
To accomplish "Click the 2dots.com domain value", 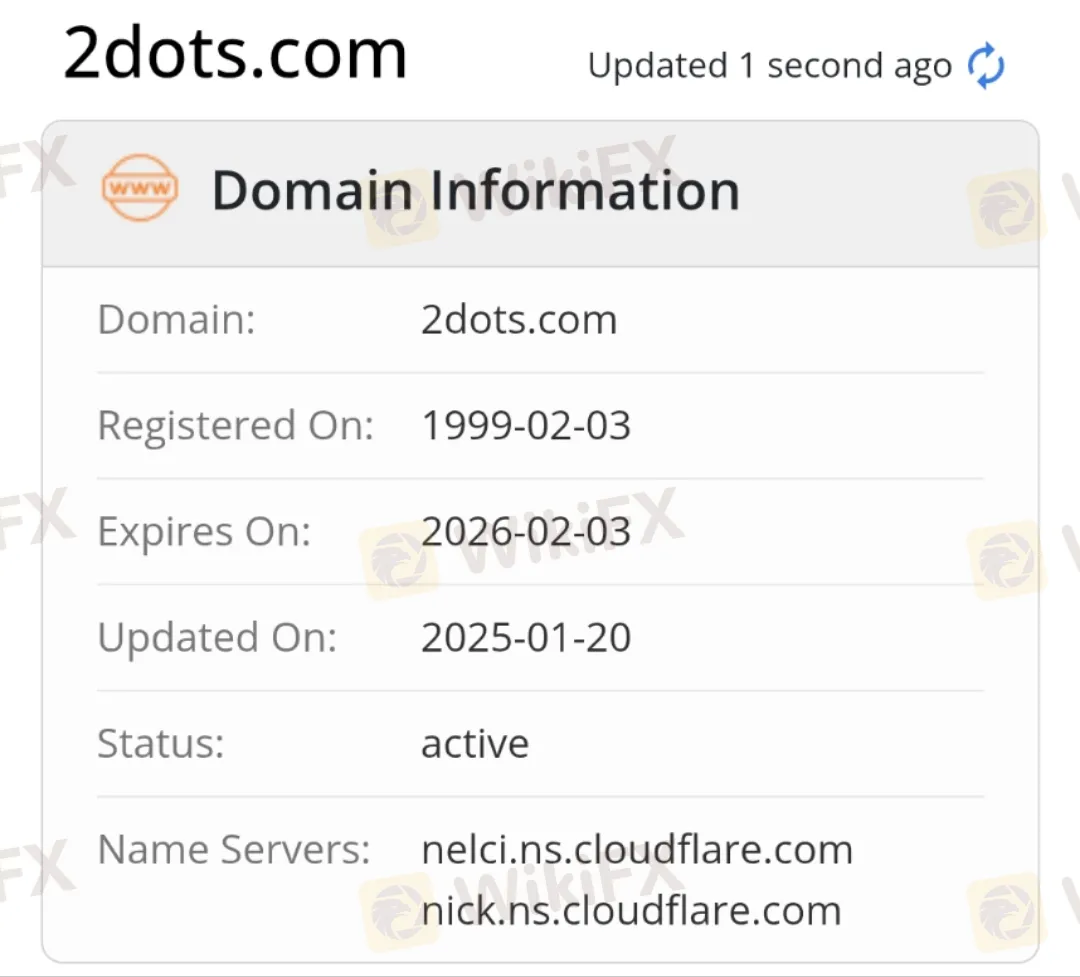I will (519, 319).
